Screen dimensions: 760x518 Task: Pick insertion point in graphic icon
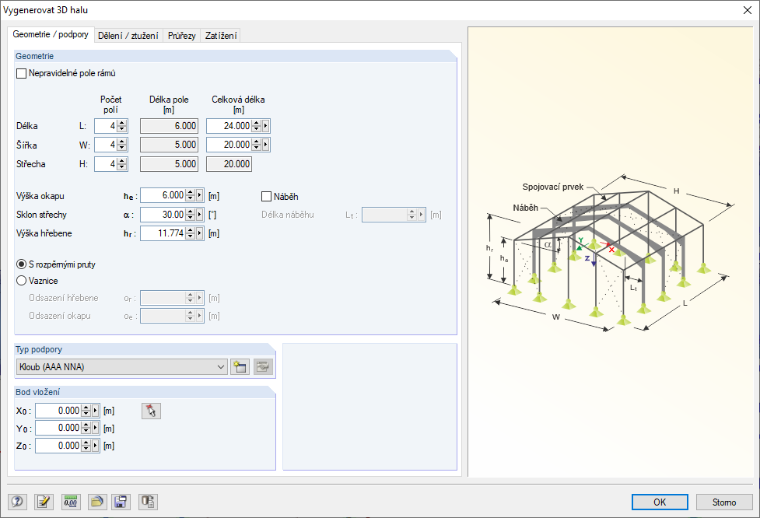click(x=151, y=411)
